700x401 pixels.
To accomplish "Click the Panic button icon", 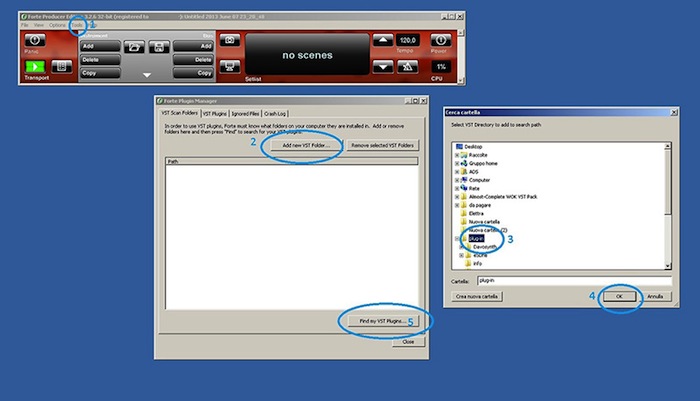I will (35, 41).
